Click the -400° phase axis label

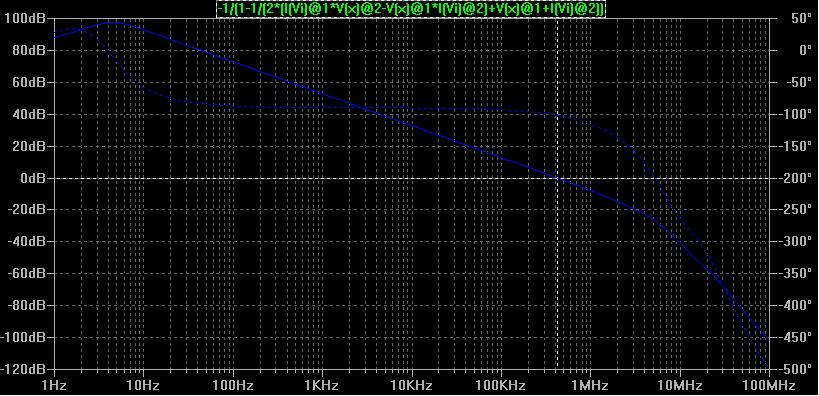tap(795, 305)
